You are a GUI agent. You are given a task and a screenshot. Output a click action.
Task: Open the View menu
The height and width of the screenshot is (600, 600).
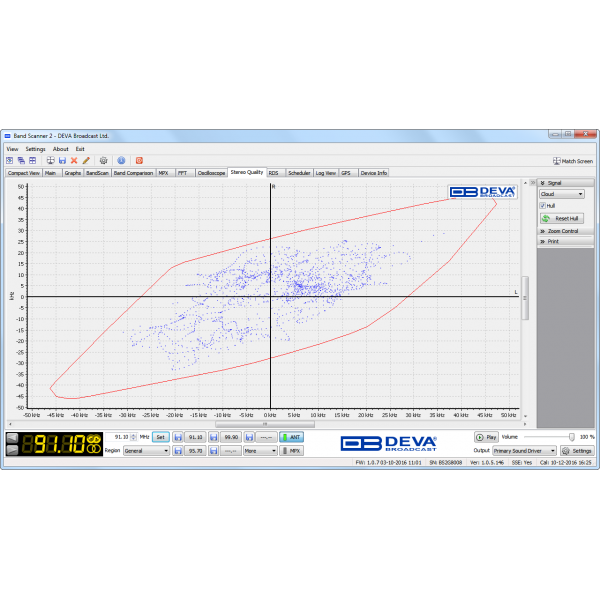point(12,149)
